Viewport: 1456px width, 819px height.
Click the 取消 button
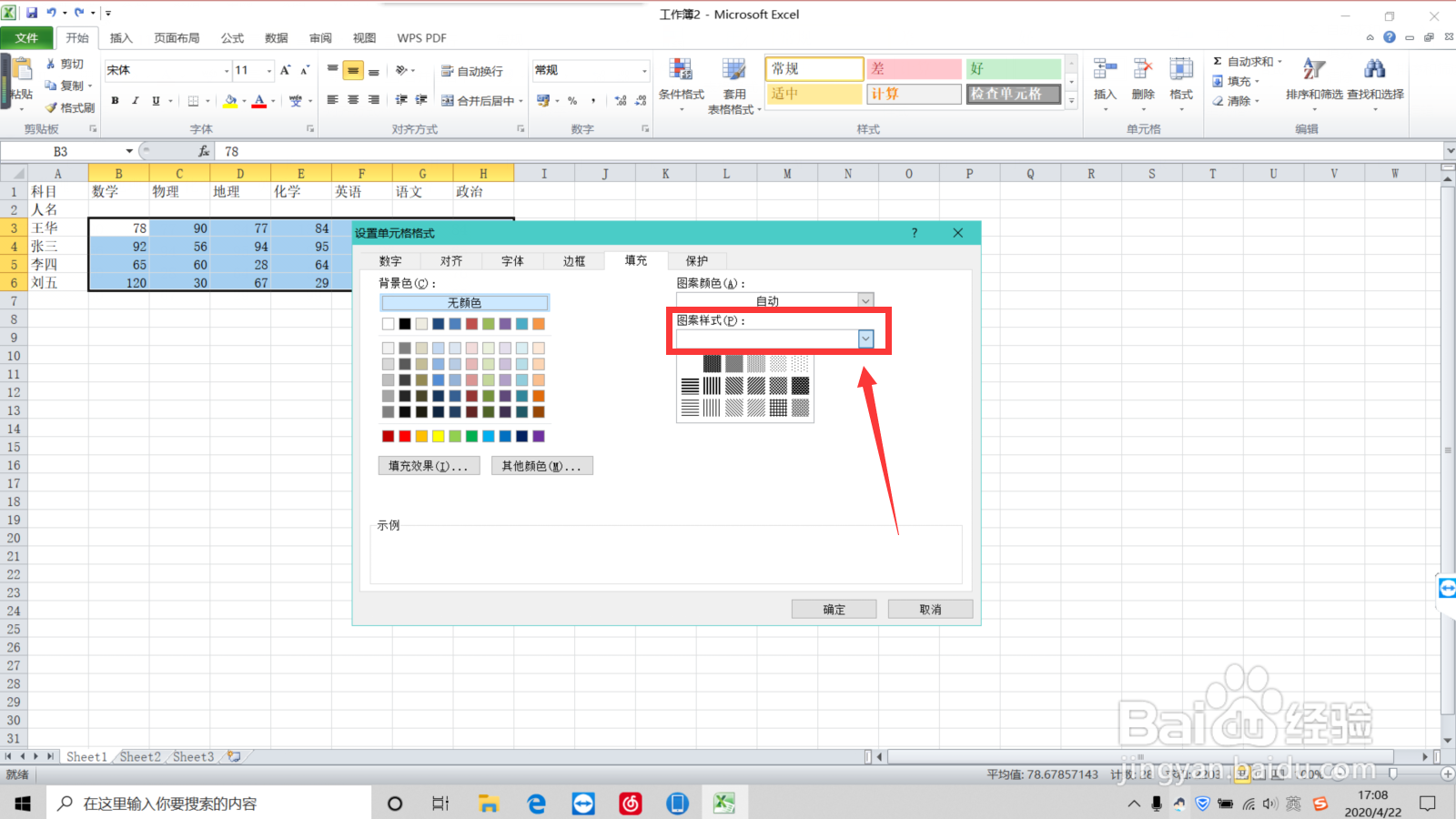click(x=930, y=610)
